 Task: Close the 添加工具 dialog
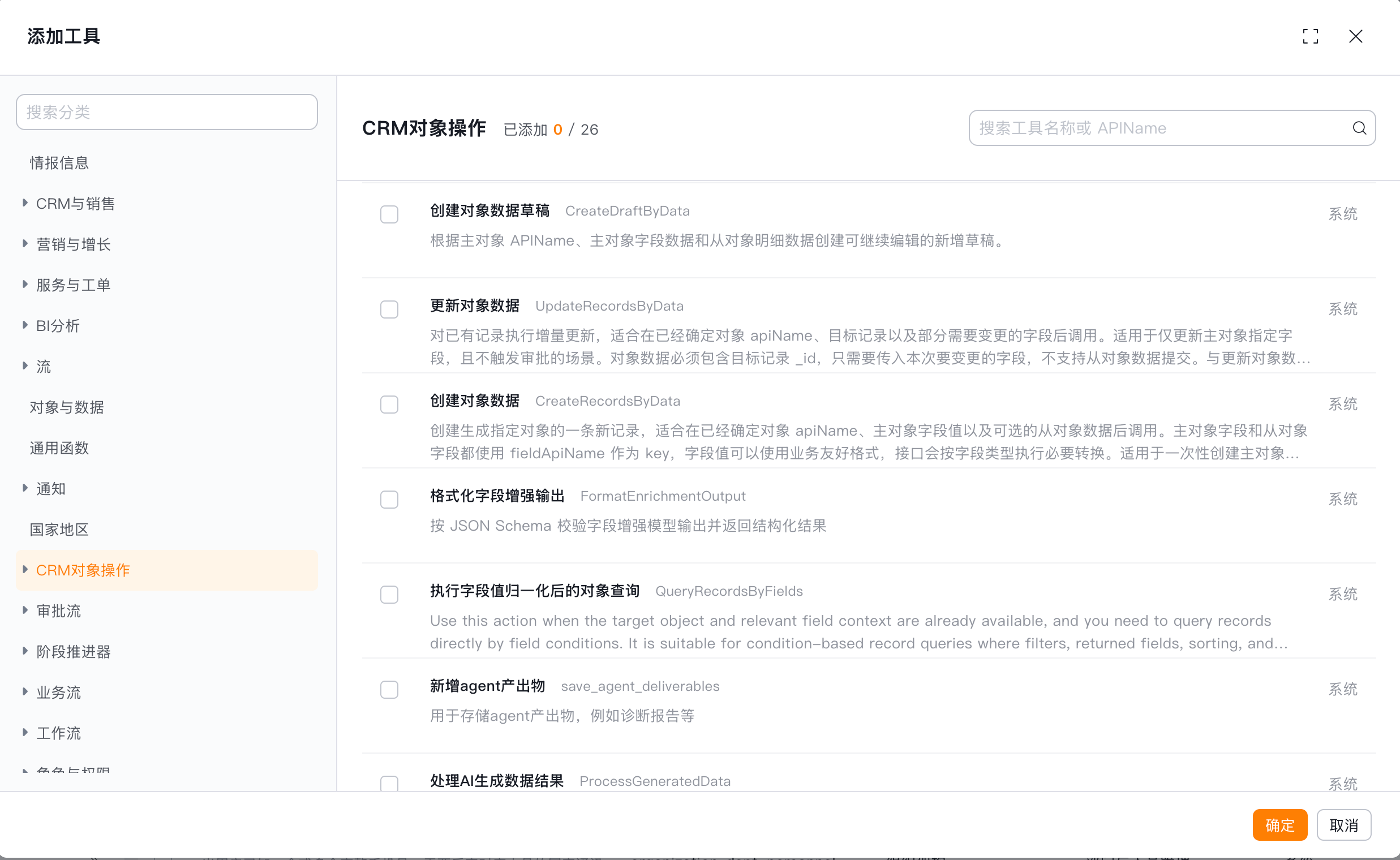tap(1356, 36)
